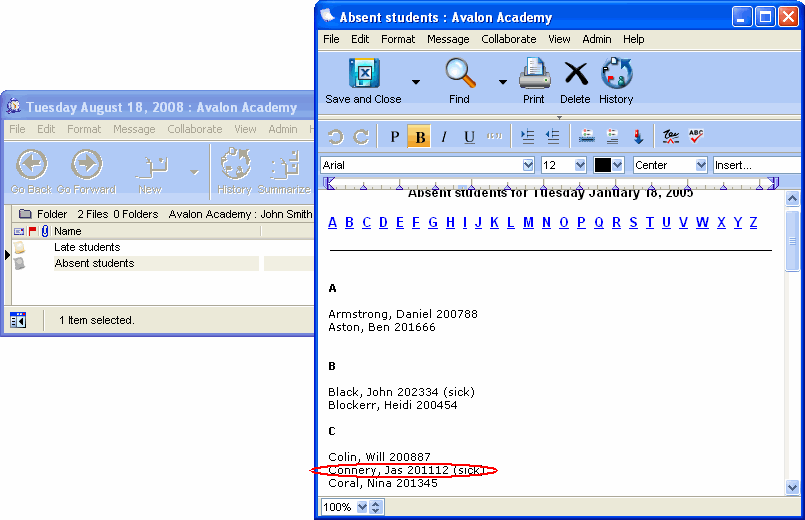Open the Arial font dropdown
805x520 pixels.
pyautogui.click(x=528, y=165)
